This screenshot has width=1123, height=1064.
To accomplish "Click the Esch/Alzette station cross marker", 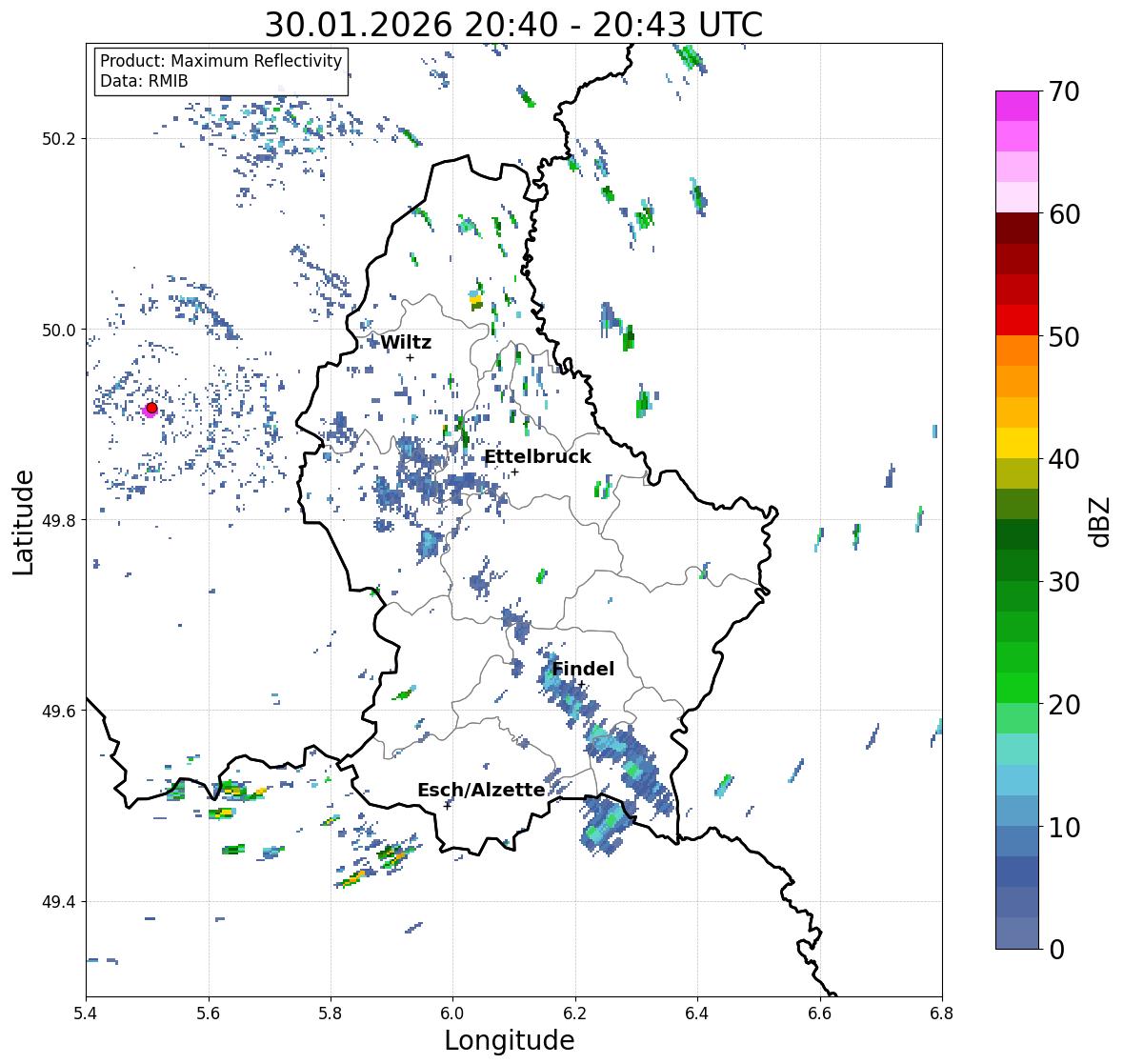I will coord(448,806).
